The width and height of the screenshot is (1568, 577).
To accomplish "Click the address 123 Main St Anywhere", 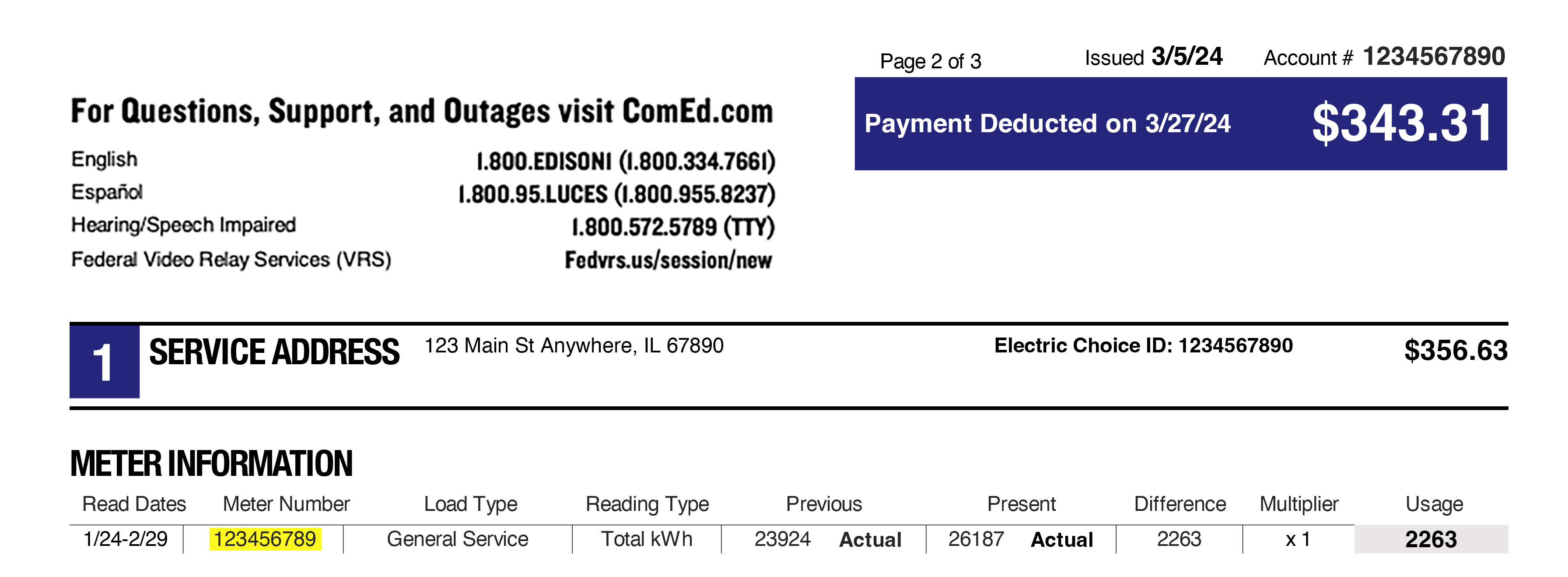I will point(574,345).
